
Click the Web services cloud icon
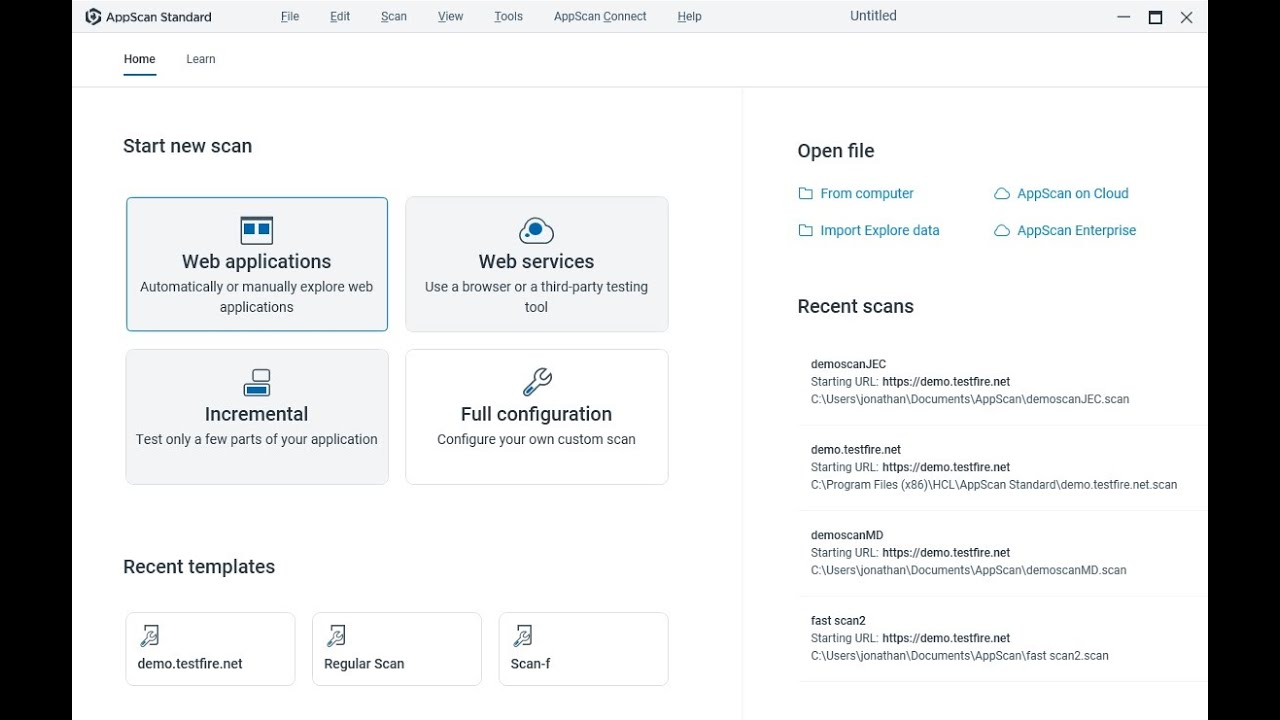coord(536,231)
